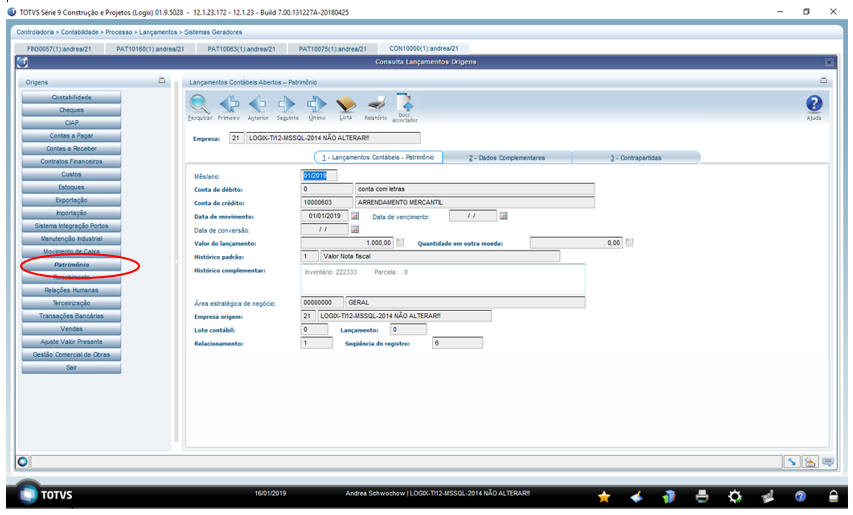This screenshot has width=853, height=515.
Task: Click the Mês/ano input field
Action: [x=319, y=176]
